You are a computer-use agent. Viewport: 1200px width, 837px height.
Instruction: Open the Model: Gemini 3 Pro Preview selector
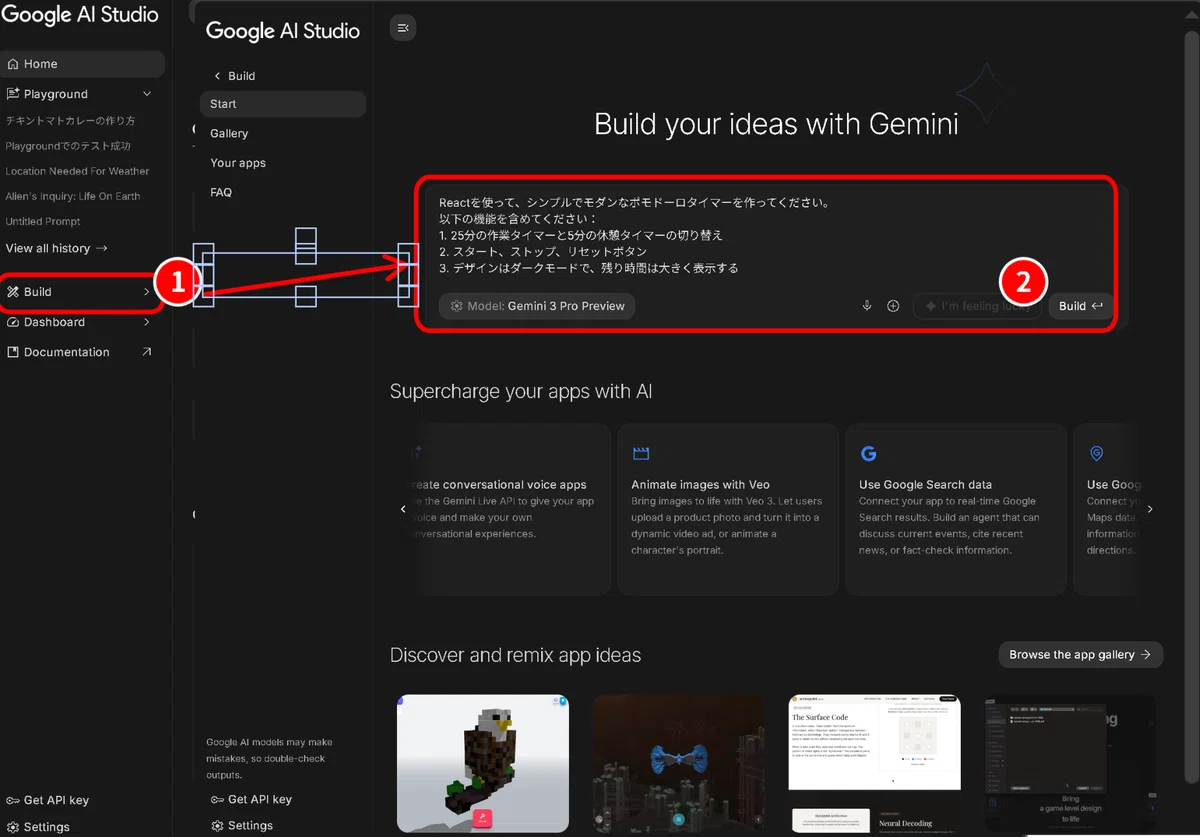(x=537, y=306)
